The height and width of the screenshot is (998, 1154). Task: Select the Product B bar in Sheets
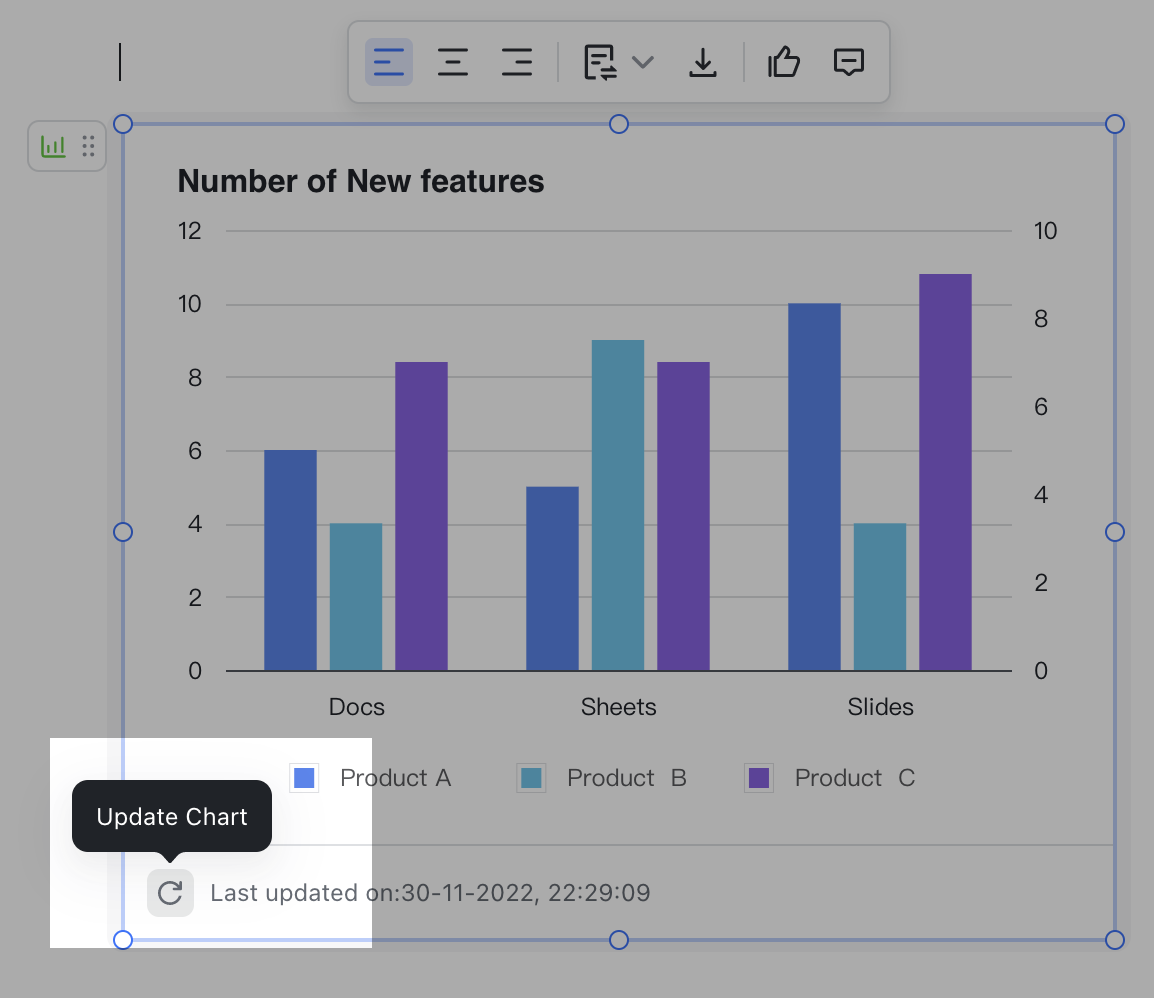(x=618, y=505)
